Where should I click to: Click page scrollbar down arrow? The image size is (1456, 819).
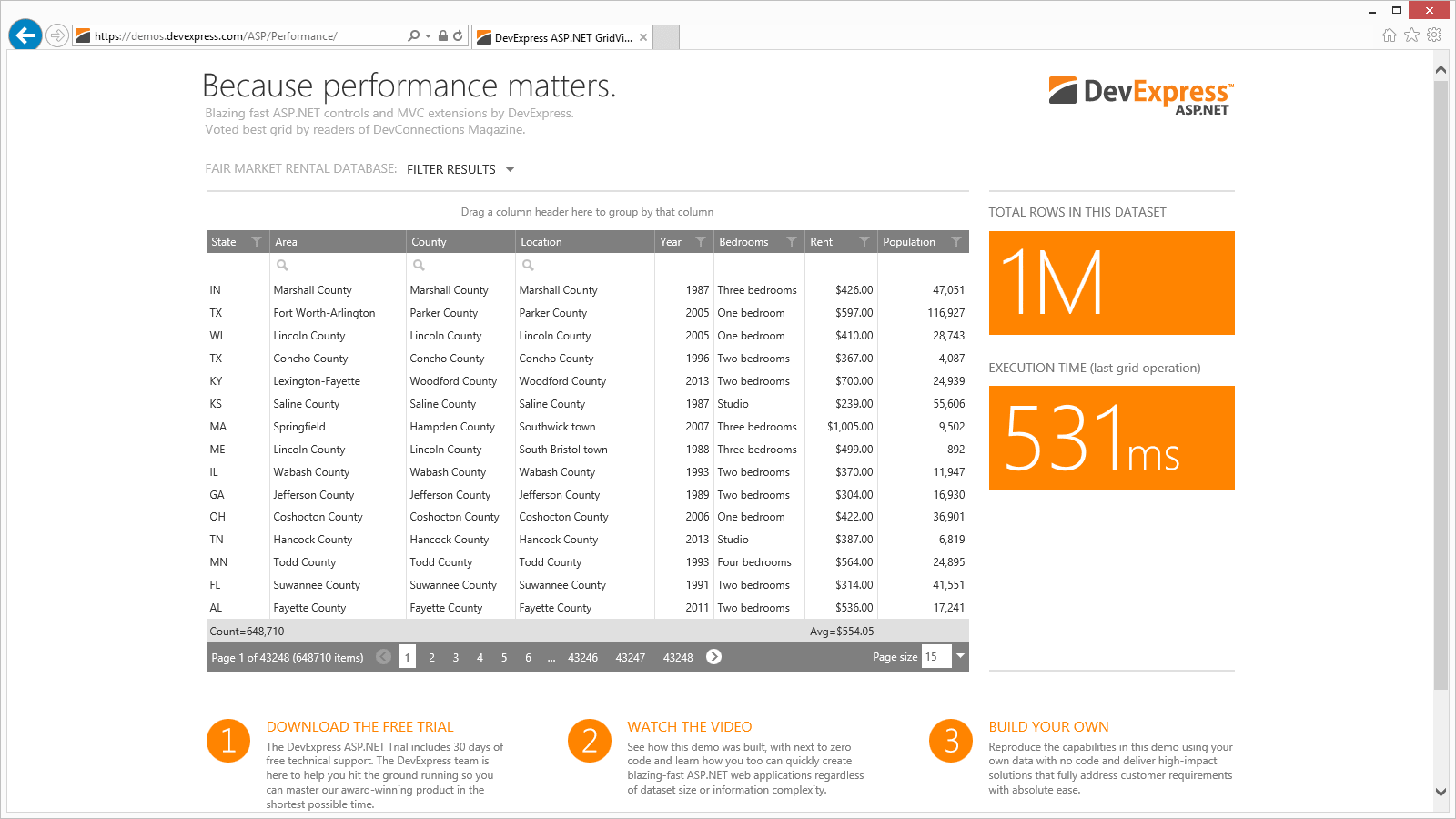tap(1441, 793)
